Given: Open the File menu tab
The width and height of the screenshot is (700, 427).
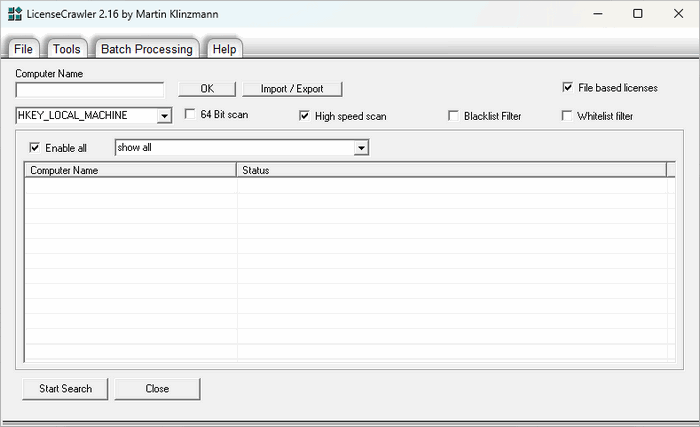Looking at the screenshot, I should [x=23, y=49].
